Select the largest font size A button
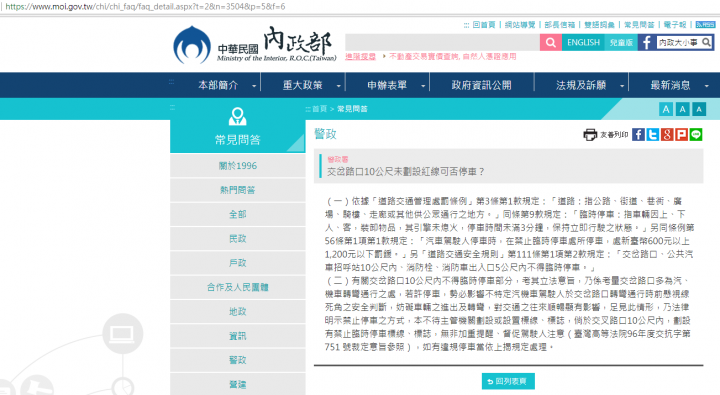Screen dimensions: 720x395 point(666,109)
